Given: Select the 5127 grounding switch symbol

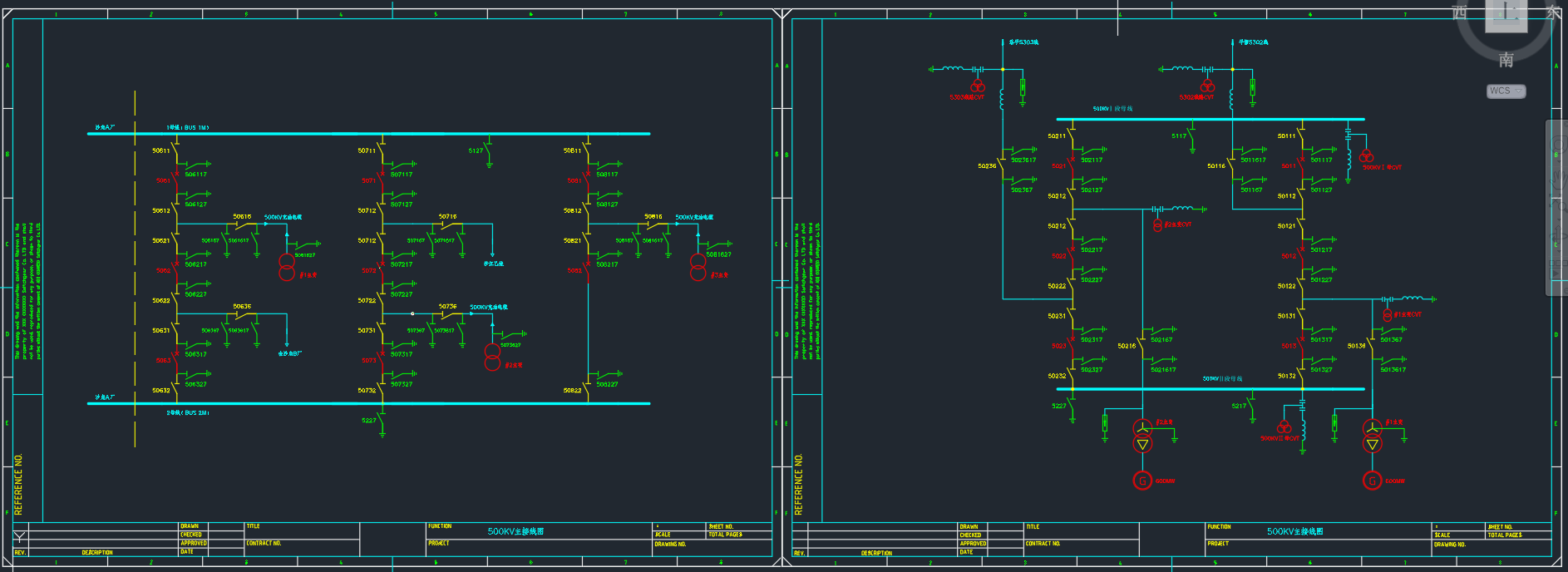Looking at the screenshot, I should pos(489,154).
